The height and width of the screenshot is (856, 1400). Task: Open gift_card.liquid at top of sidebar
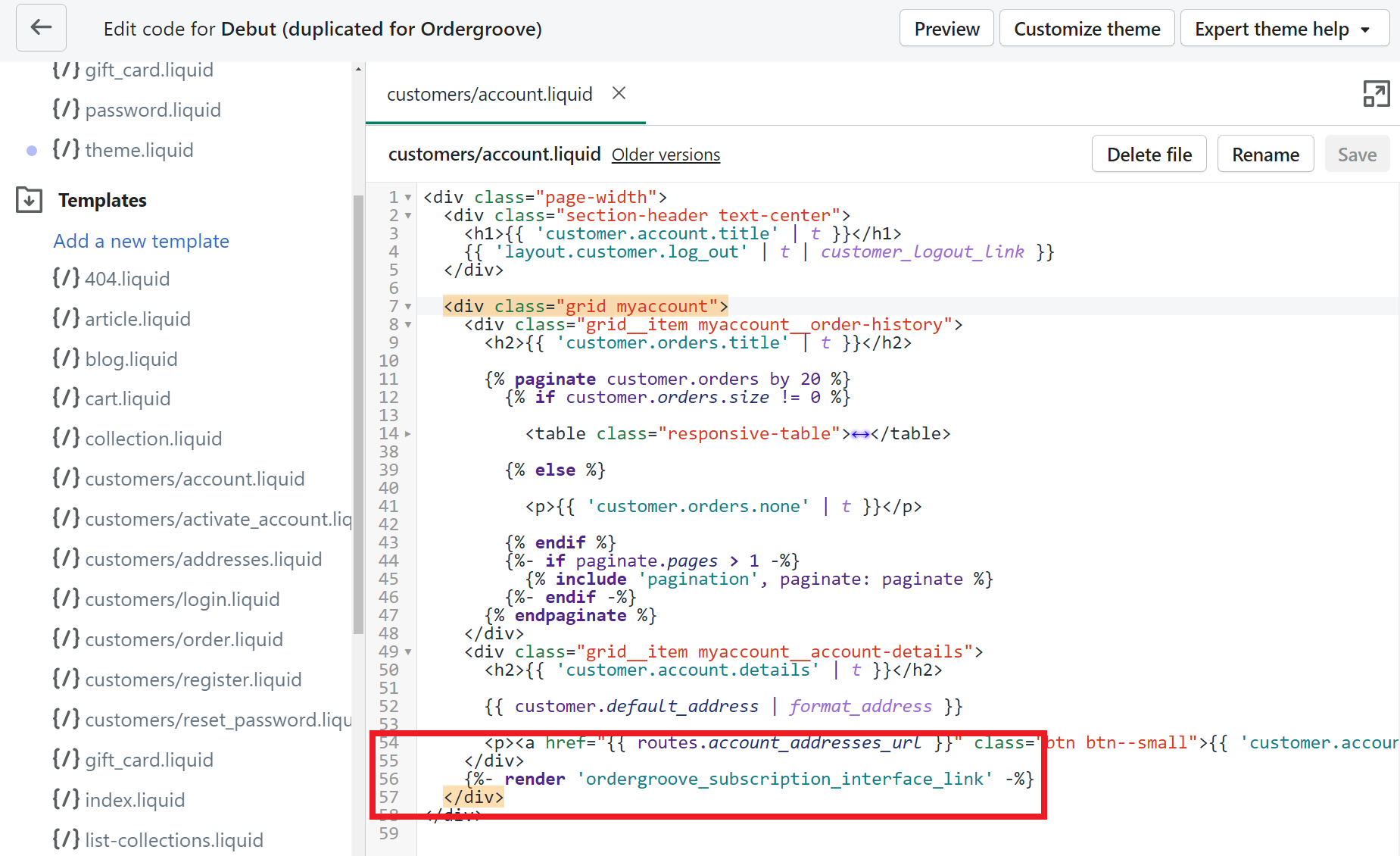[x=149, y=70]
